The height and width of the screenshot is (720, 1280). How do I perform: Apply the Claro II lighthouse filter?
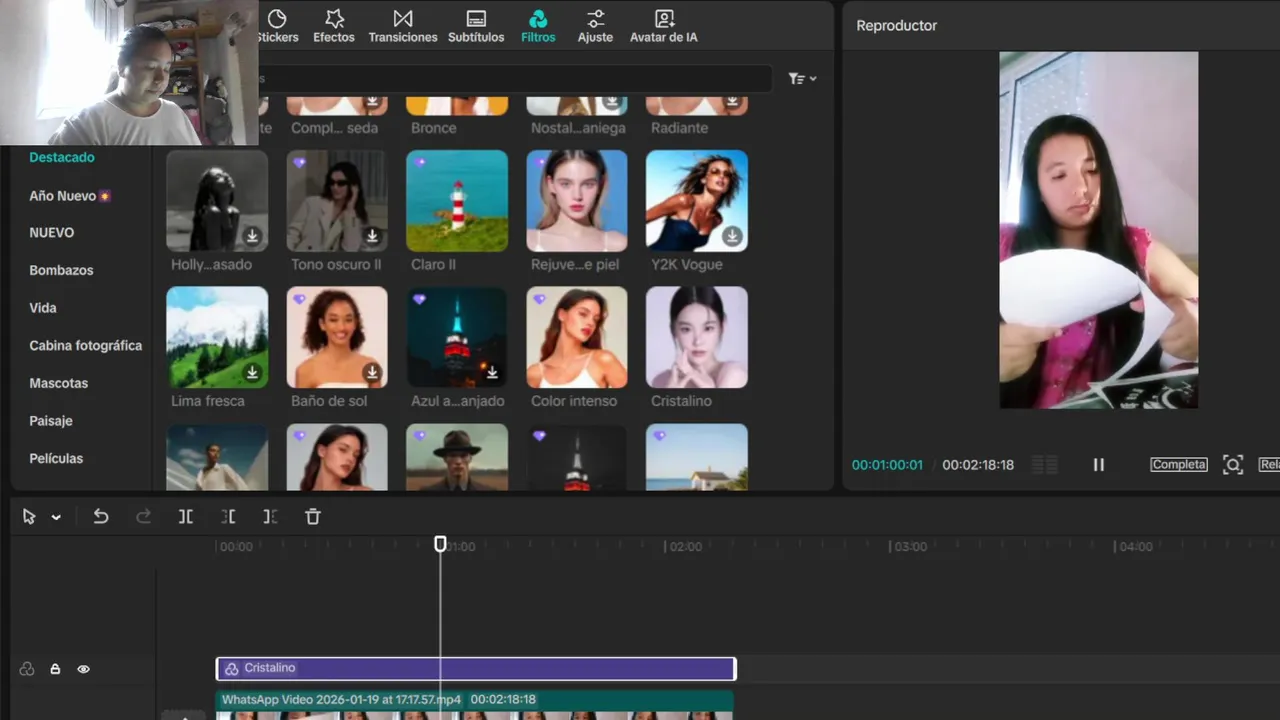coord(457,201)
